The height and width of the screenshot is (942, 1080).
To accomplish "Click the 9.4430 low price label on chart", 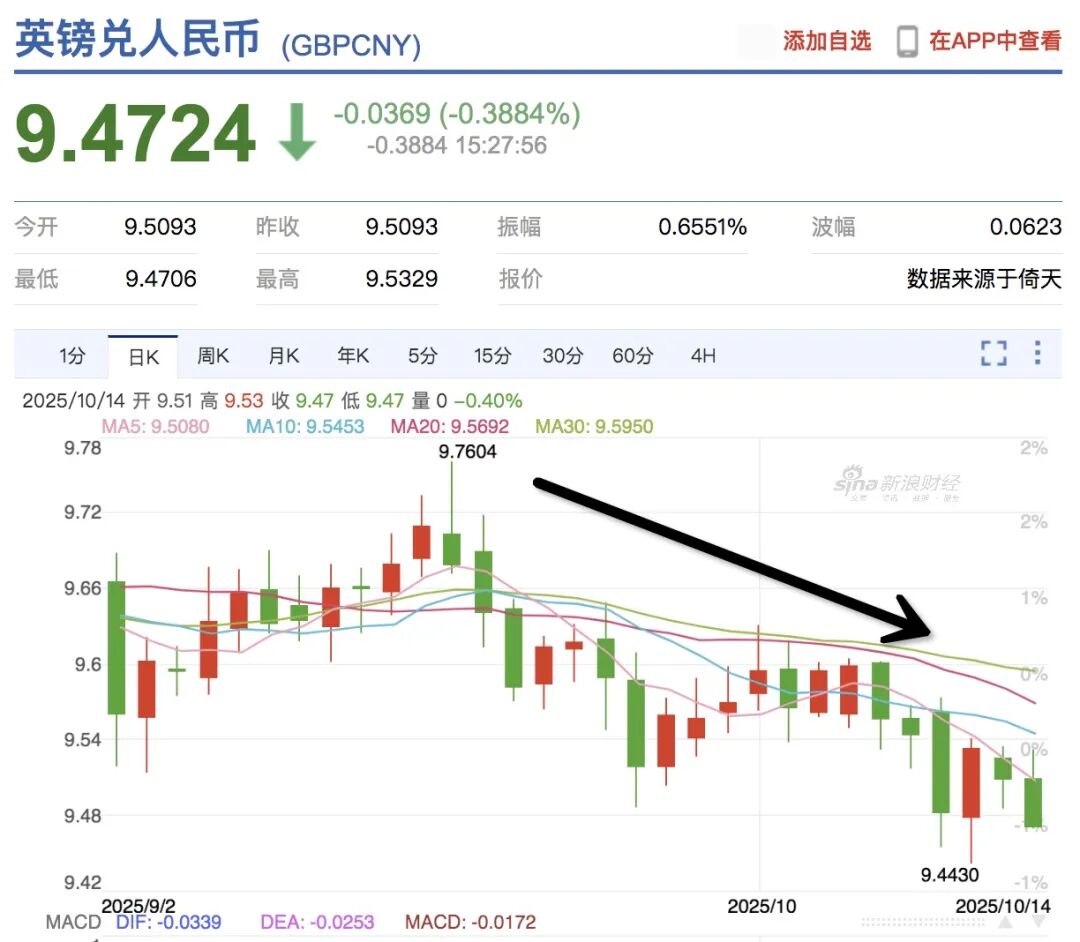I will pyautogui.click(x=950, y=875).
